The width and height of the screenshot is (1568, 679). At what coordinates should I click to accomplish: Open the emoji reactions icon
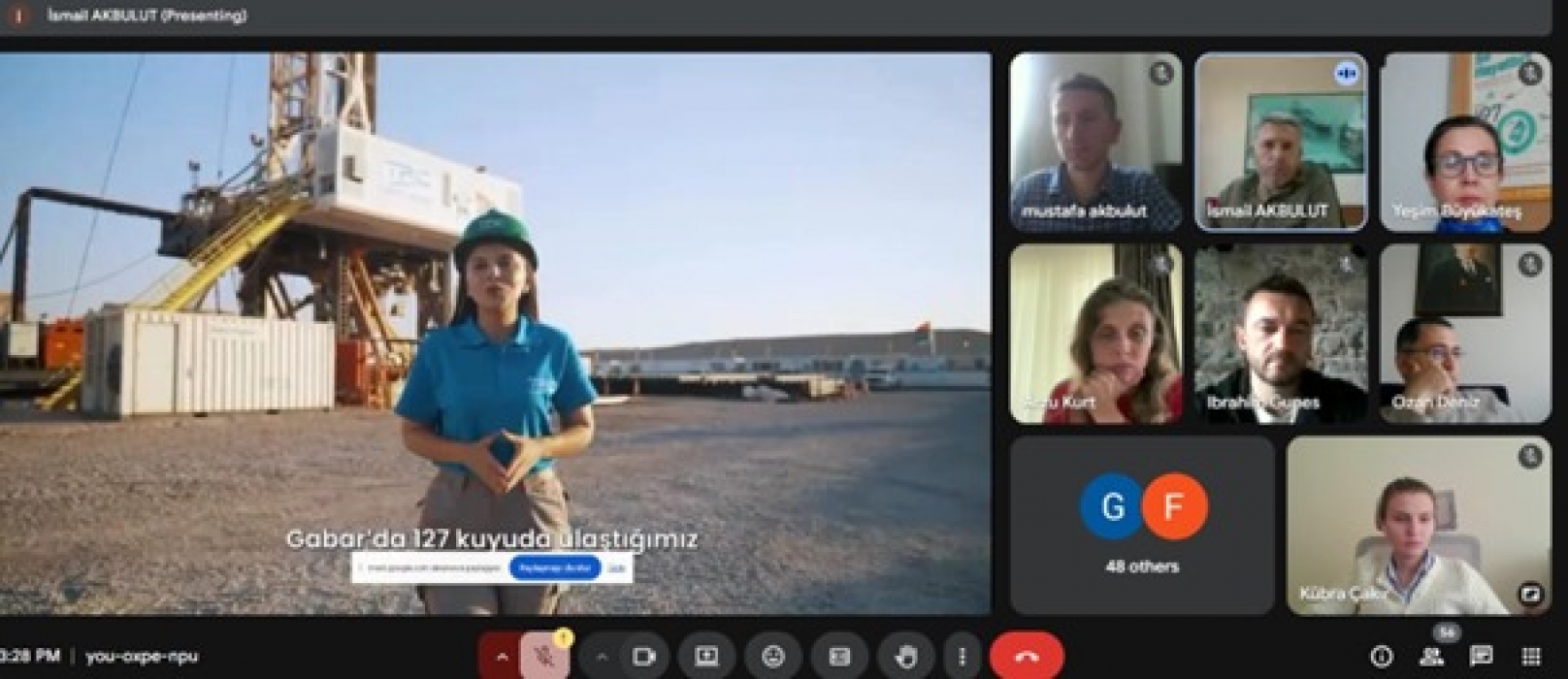click(x=772, y=657)
